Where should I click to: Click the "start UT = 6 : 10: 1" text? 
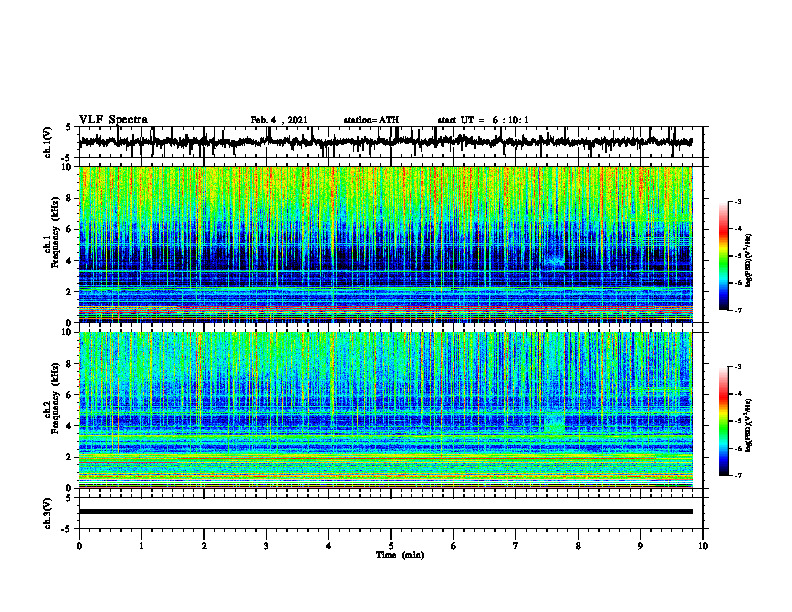[x=483, y=120]
